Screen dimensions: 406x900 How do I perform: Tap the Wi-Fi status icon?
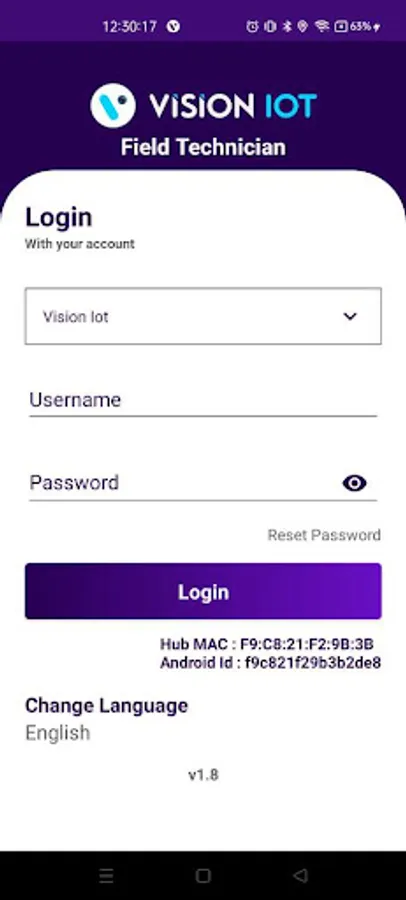[x=322, y=26]
